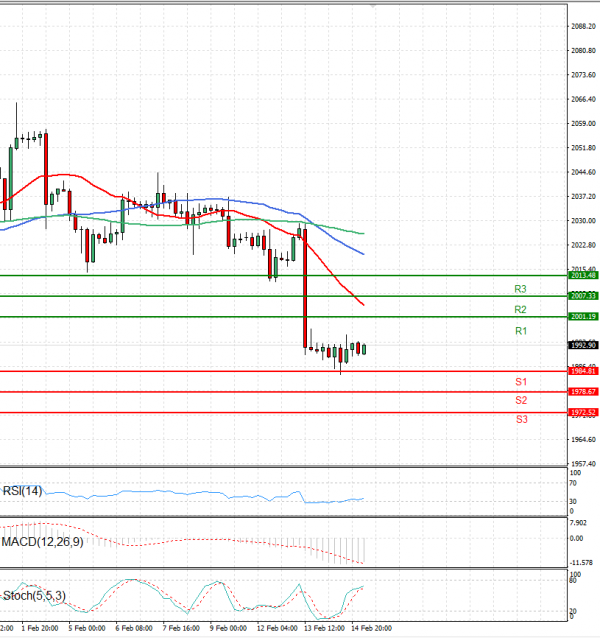Select the current price 1992.90 tag
600x638 pixels.
click(x=583, y=345)
